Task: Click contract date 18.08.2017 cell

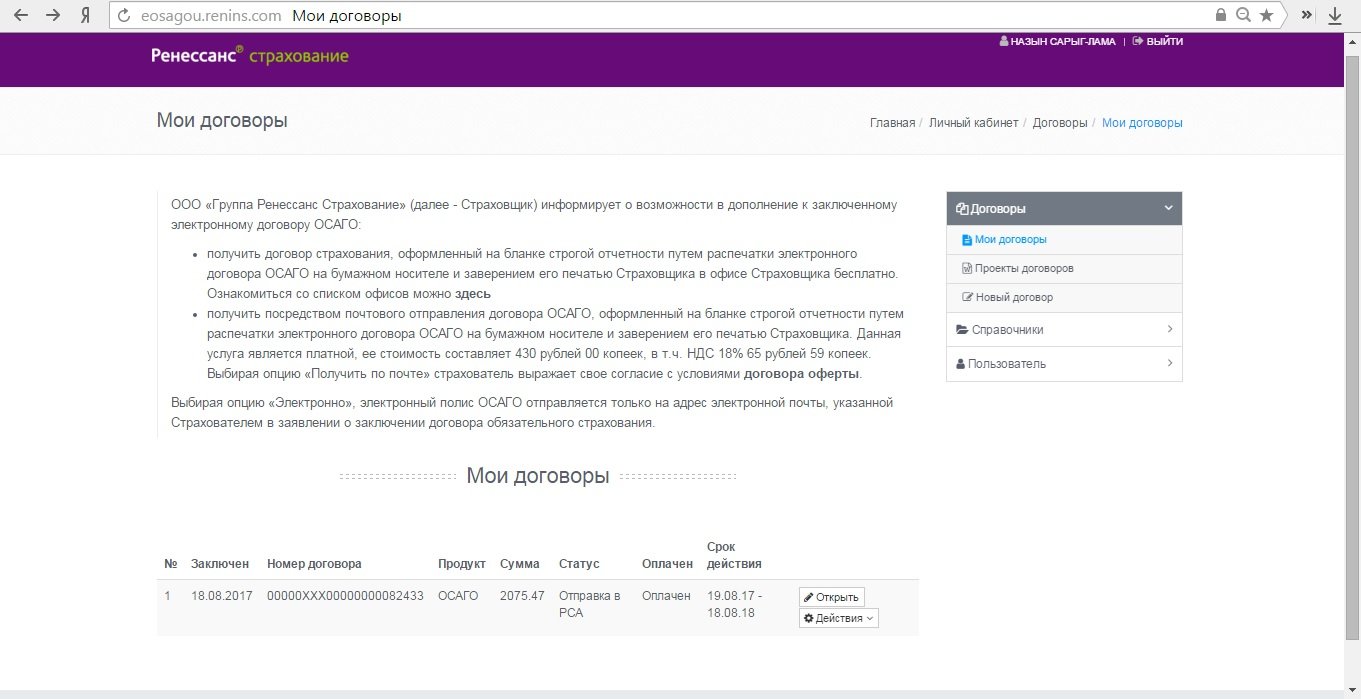Action: [x=222, y=596]
